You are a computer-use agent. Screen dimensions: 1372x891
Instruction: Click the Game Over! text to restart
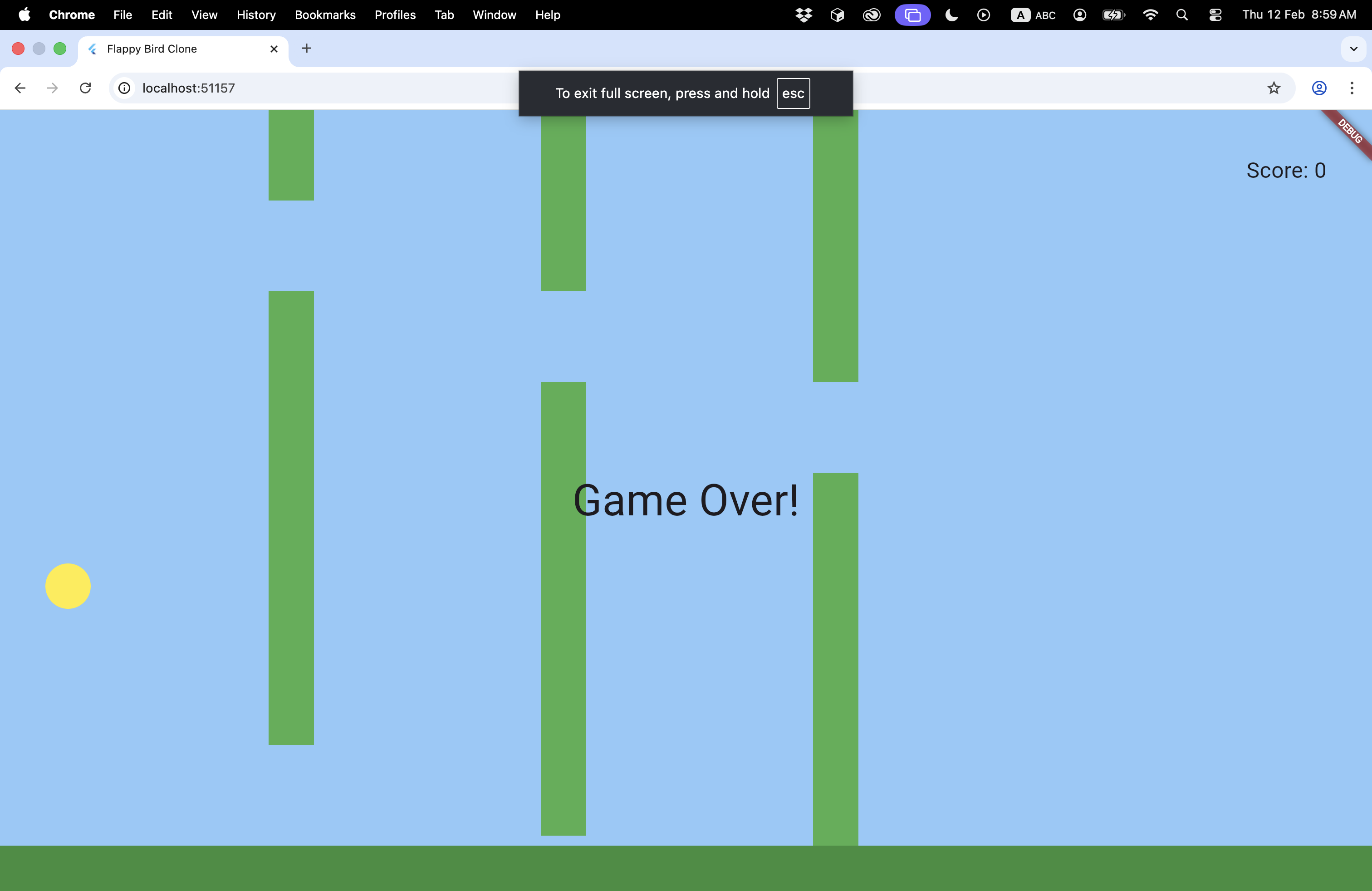[x=686, y=500]
